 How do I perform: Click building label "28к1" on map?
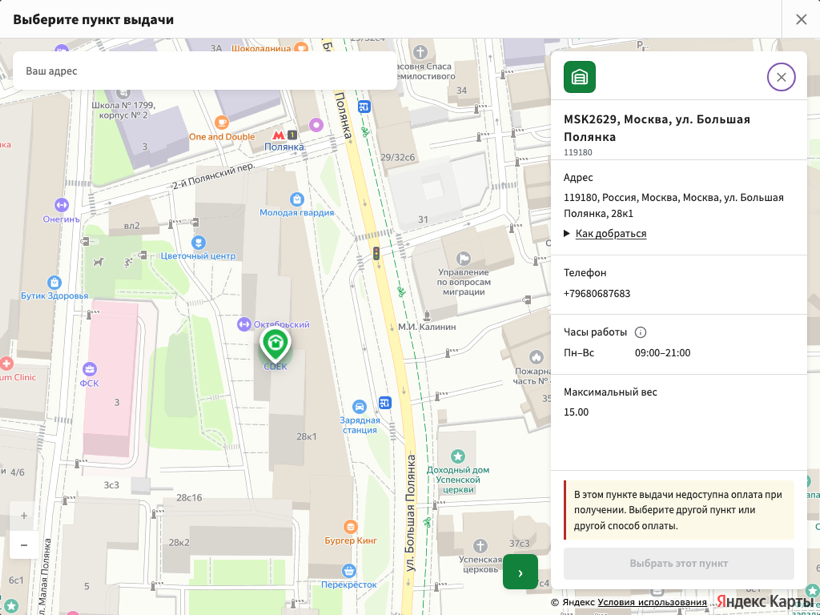point(306,437)
